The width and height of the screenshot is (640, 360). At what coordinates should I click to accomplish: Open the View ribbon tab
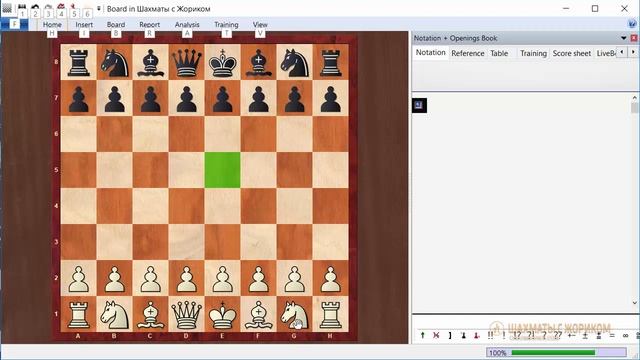260,24
